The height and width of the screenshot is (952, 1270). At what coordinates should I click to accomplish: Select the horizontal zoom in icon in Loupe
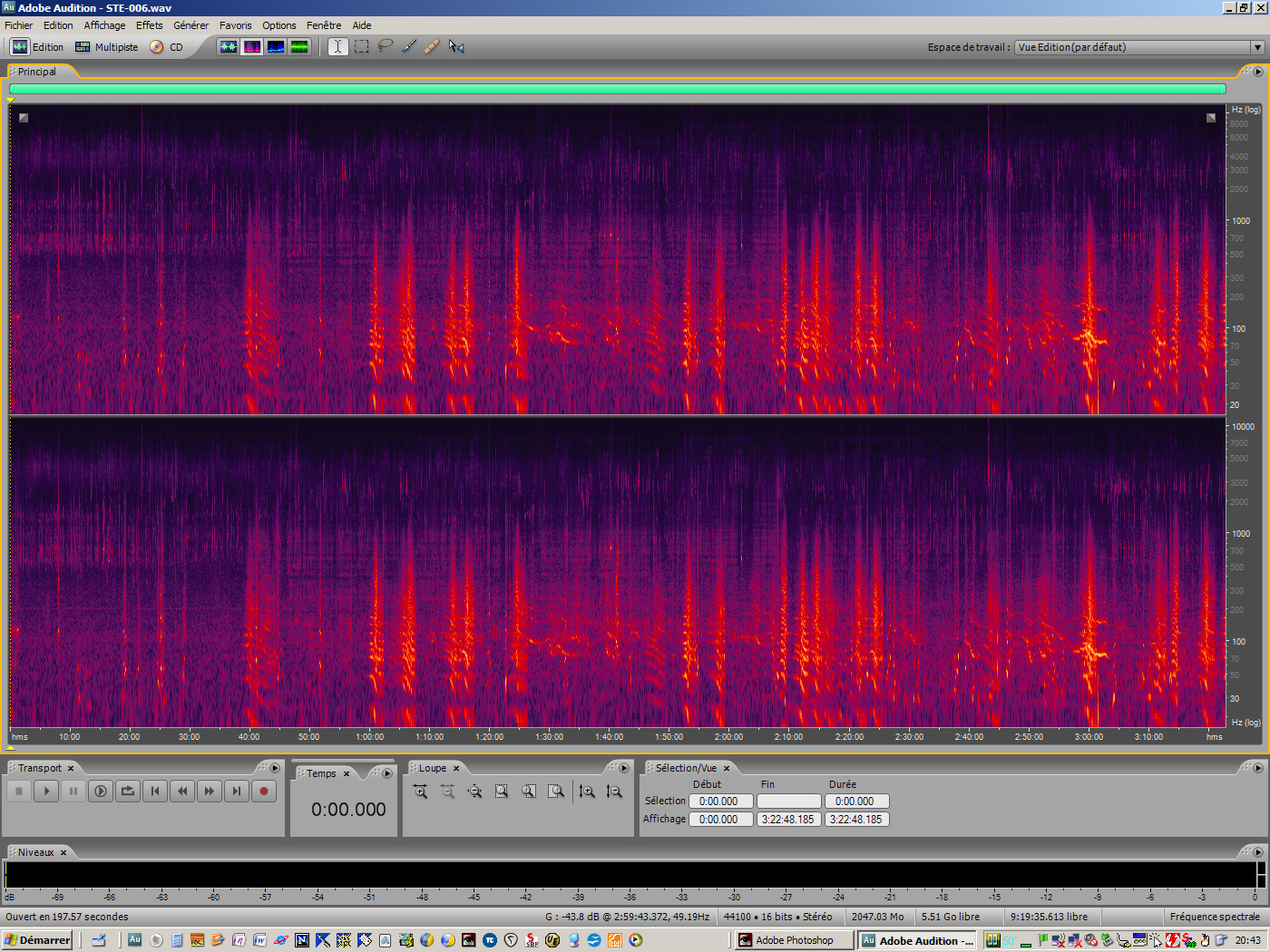420,791
